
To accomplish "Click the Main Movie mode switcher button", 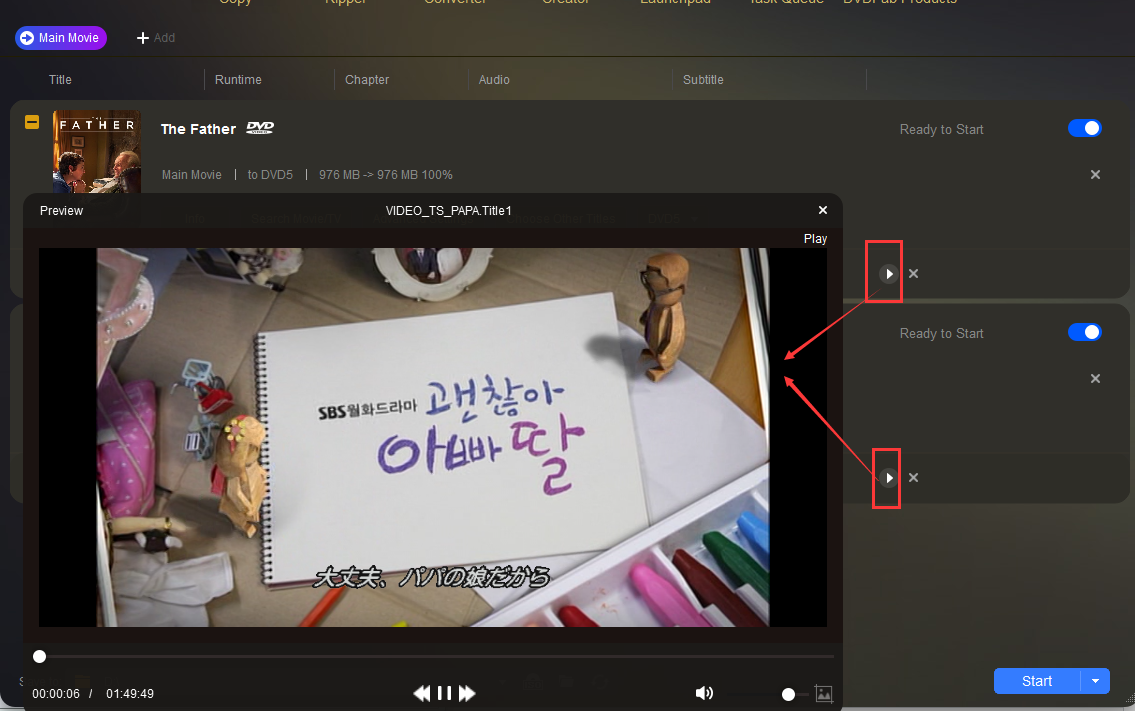I will pos(61,38).
